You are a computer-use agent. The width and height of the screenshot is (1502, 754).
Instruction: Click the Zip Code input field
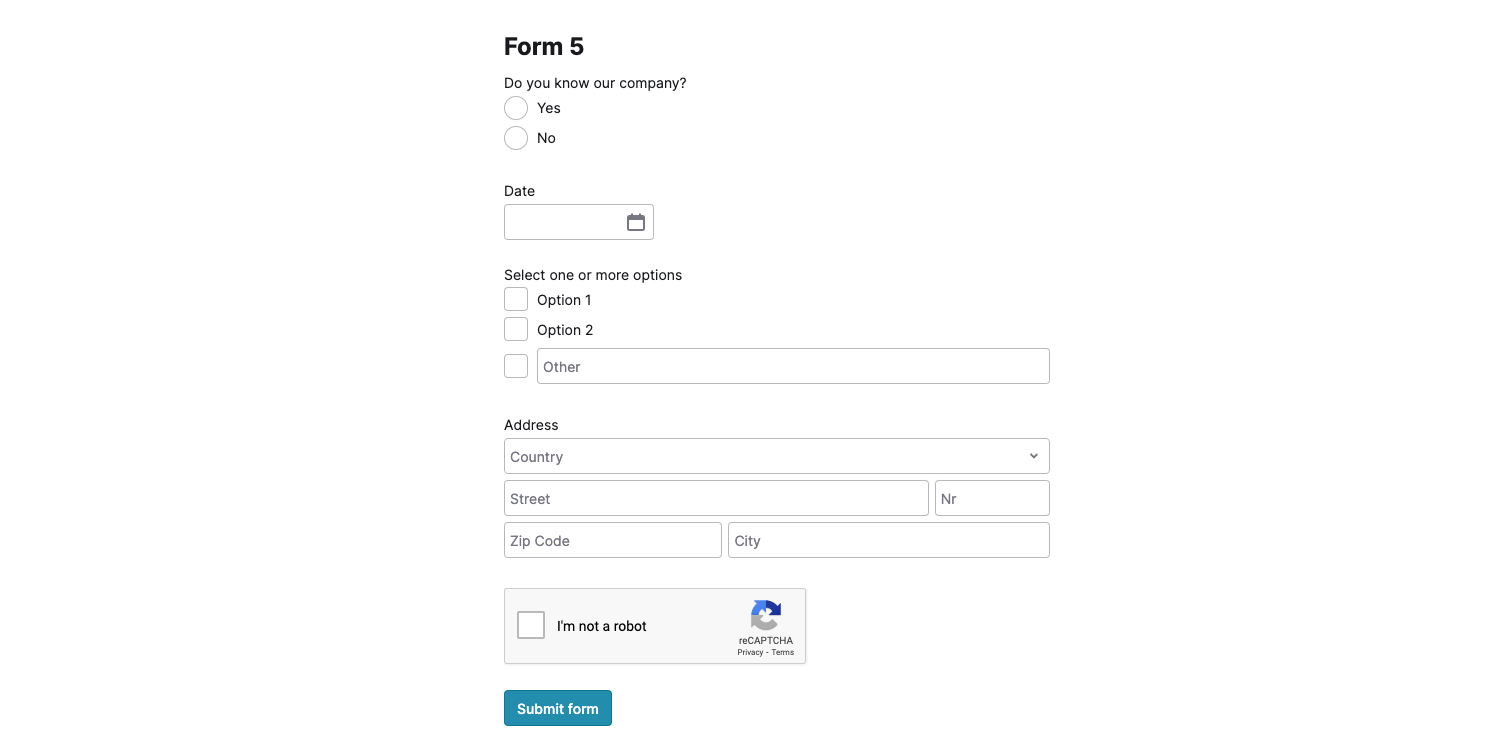(x=613, y=540)
